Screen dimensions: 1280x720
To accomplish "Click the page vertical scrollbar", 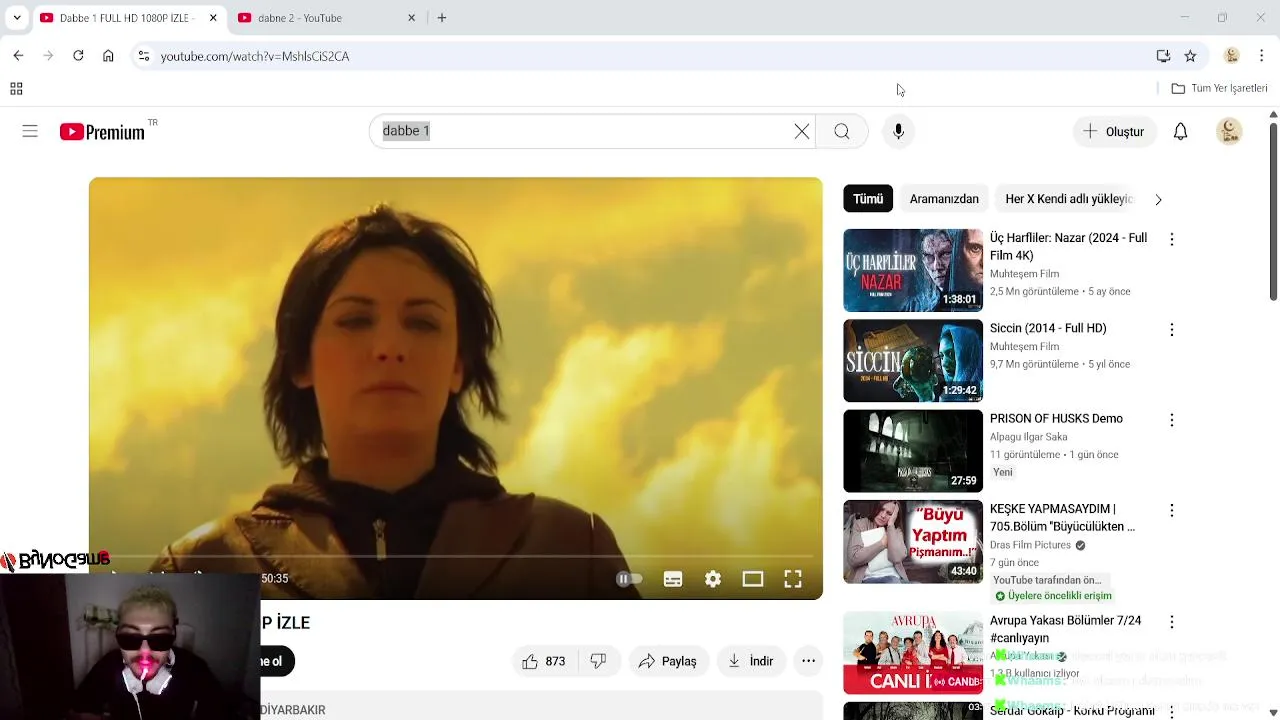I will 1273,210.
